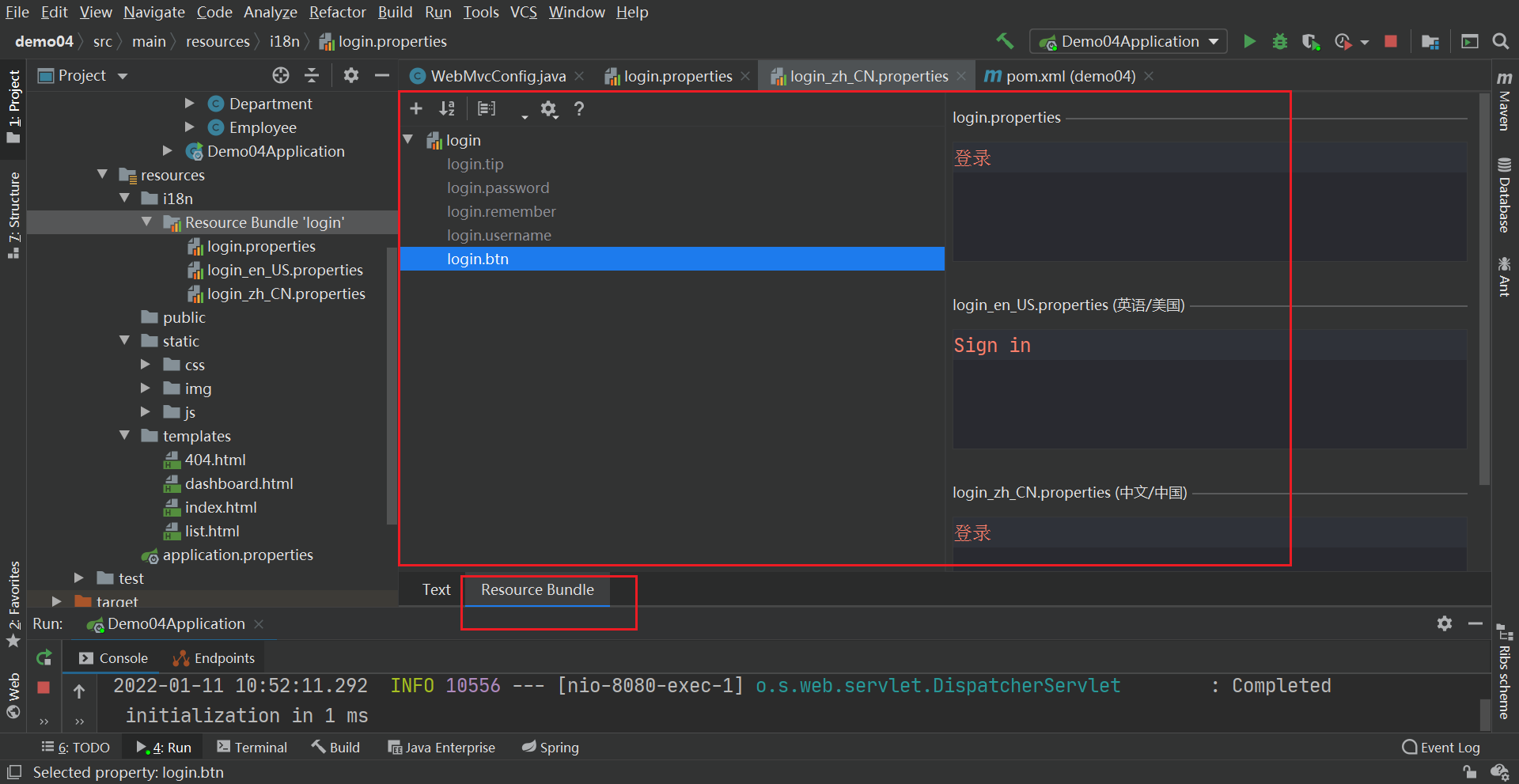Open the Event Log

(1441, 748)
